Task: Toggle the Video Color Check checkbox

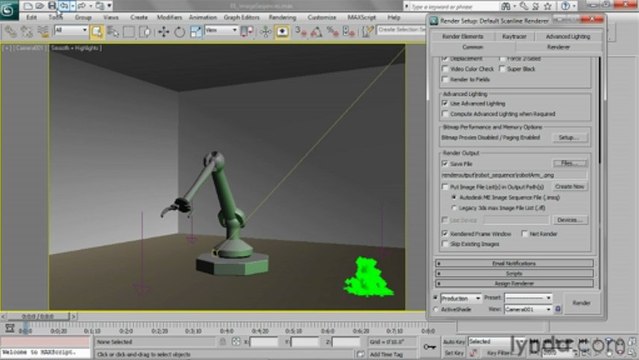Action: pos(445,69)
